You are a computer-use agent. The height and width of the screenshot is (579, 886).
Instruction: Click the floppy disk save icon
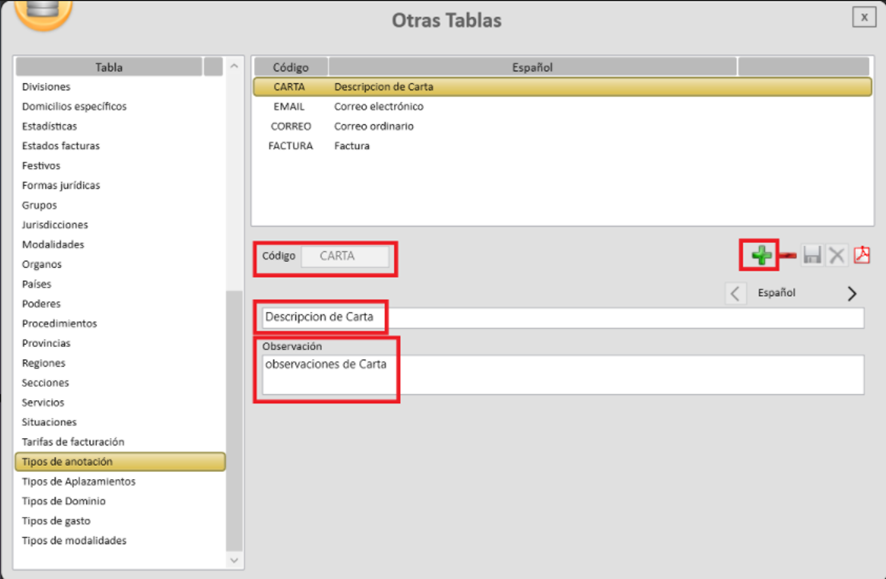point(812,256)
